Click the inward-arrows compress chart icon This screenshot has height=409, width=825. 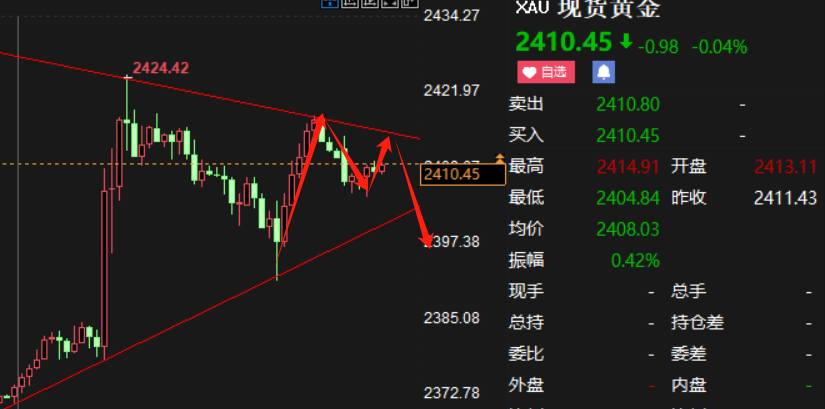[390, 4]
